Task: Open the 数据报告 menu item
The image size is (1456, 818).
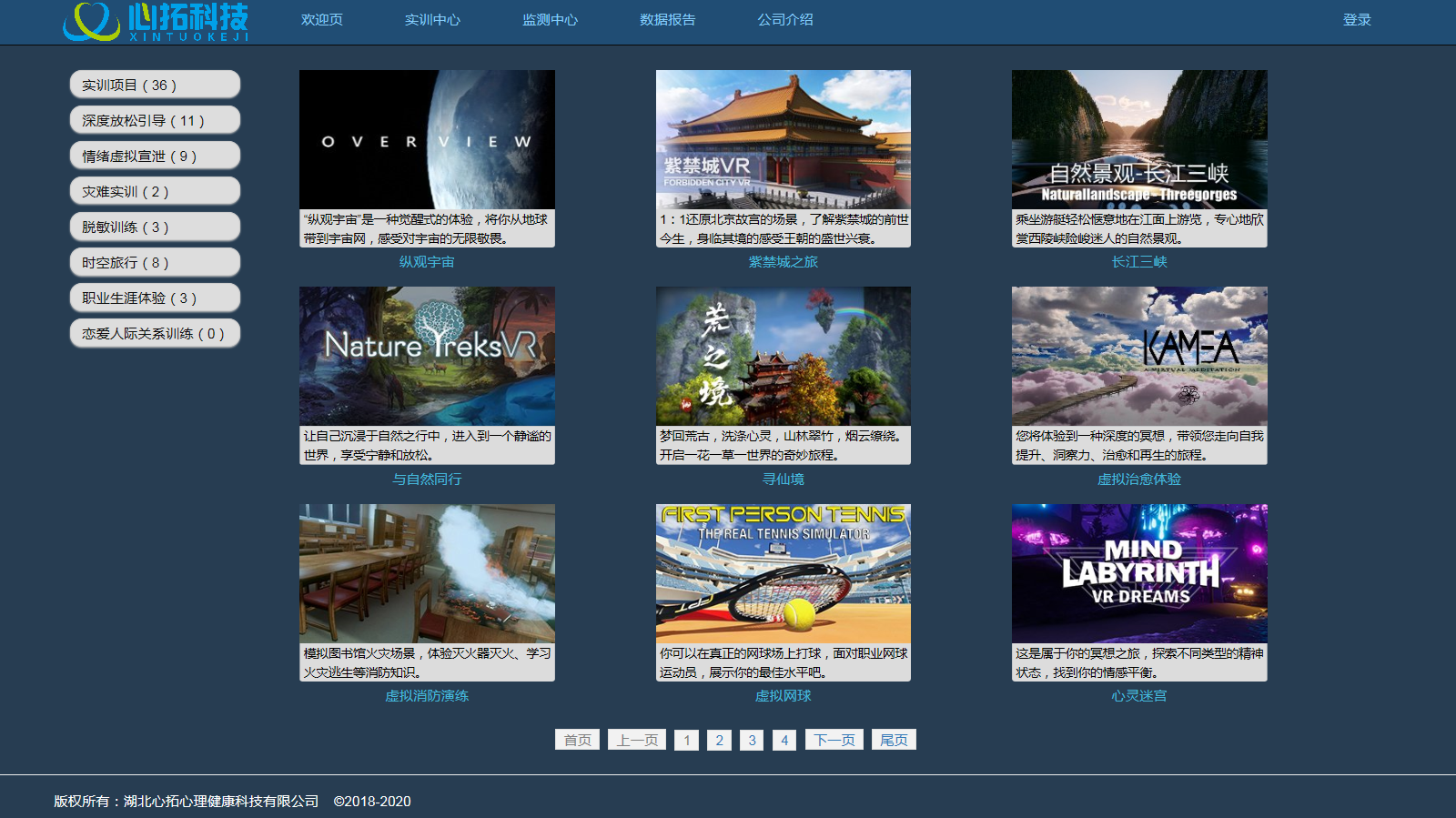Action: [667, 20]
